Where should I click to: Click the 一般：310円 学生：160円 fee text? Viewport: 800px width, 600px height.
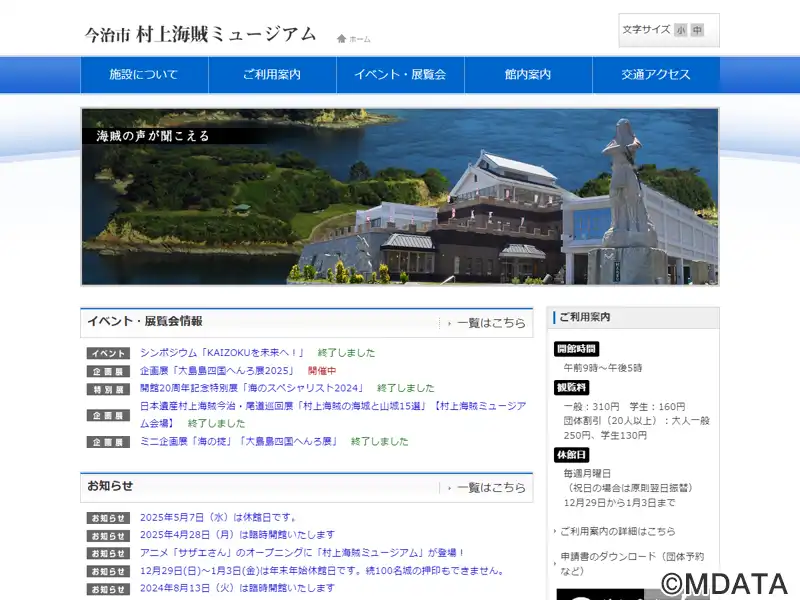click(624, 407)
